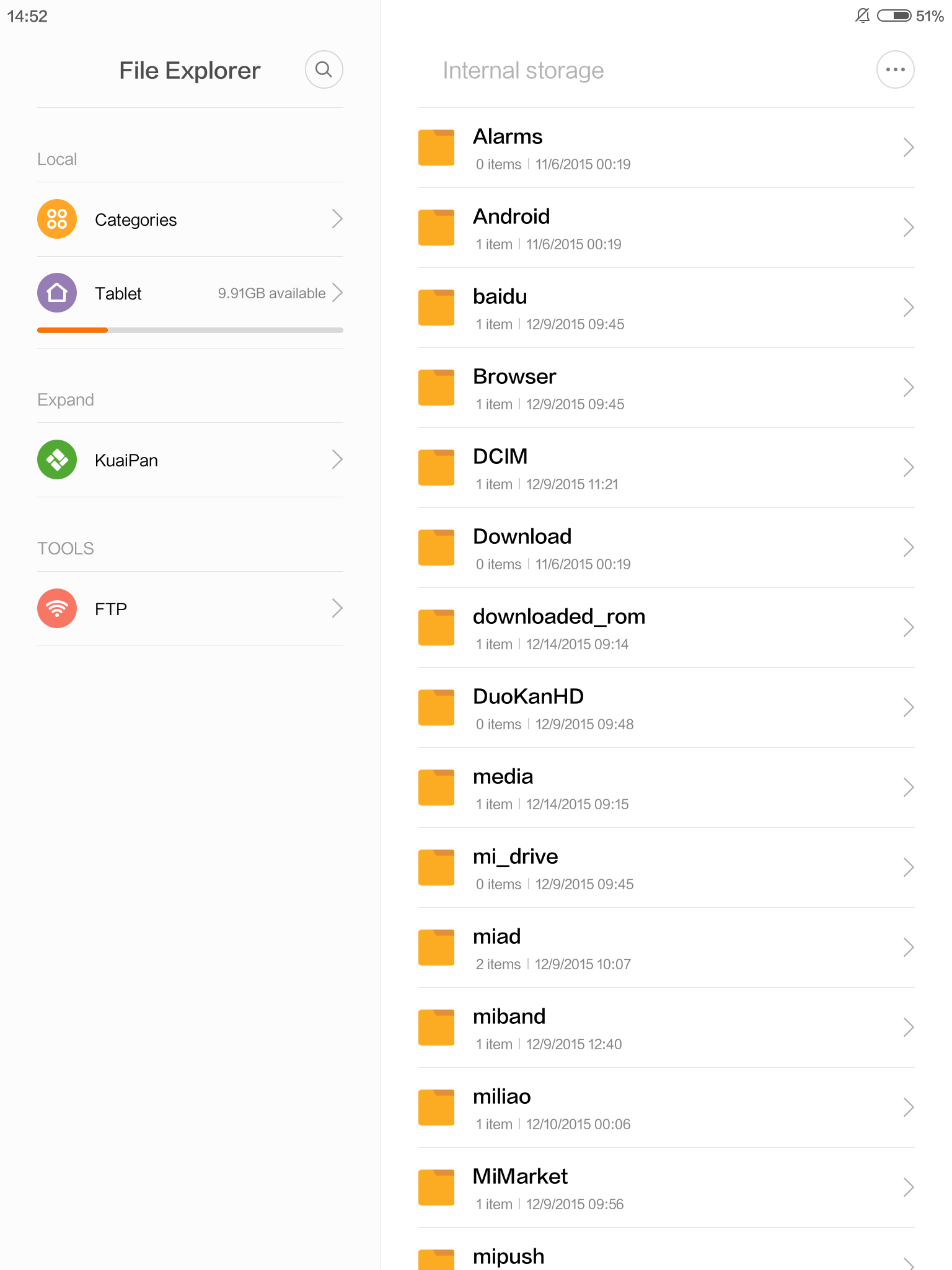Viewport: 952px width, 1270px height.
Task: Open the search magnifier icon
Action: click(x=324, y=69)
